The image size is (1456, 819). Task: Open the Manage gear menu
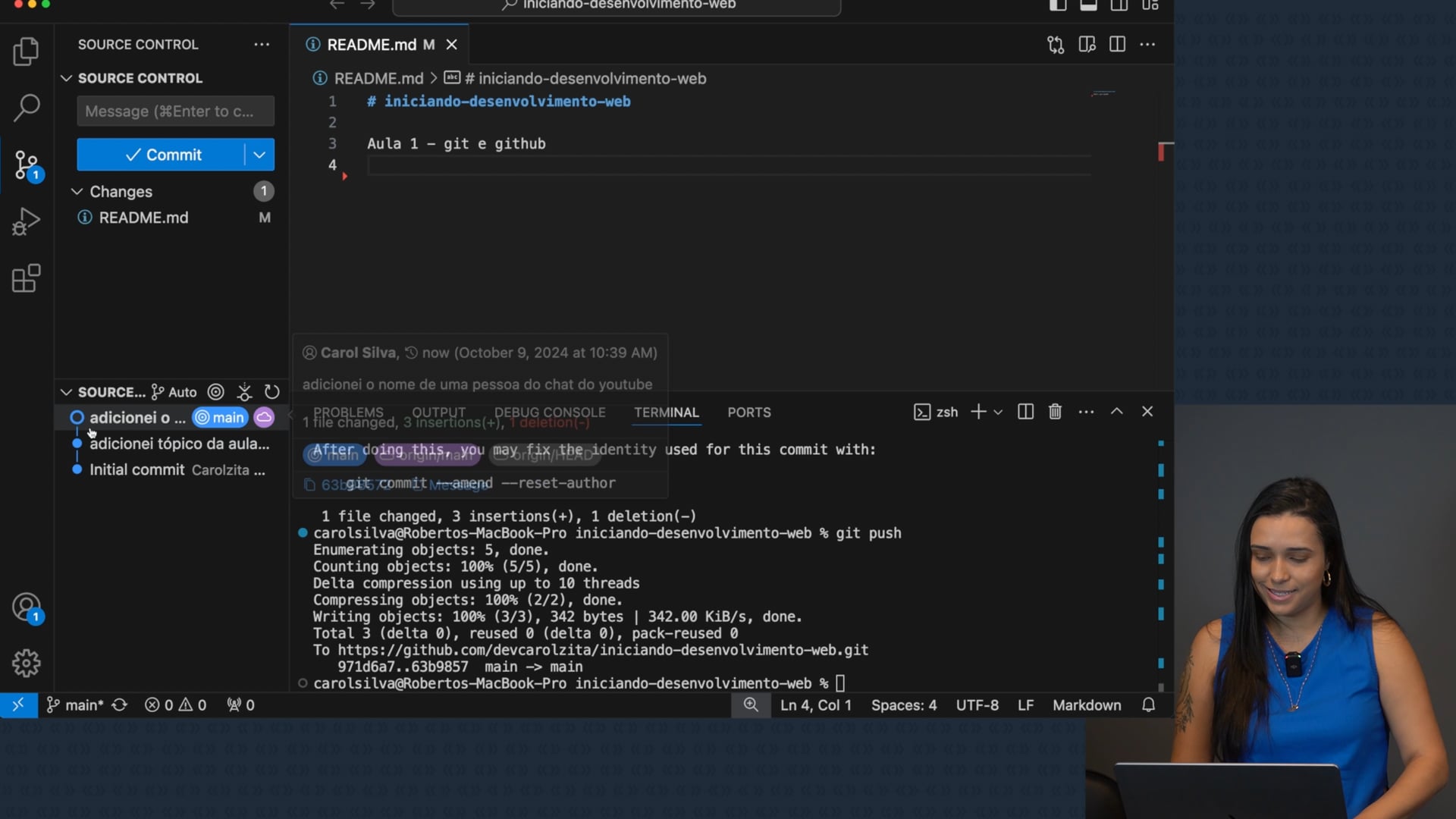pos(26,664)
